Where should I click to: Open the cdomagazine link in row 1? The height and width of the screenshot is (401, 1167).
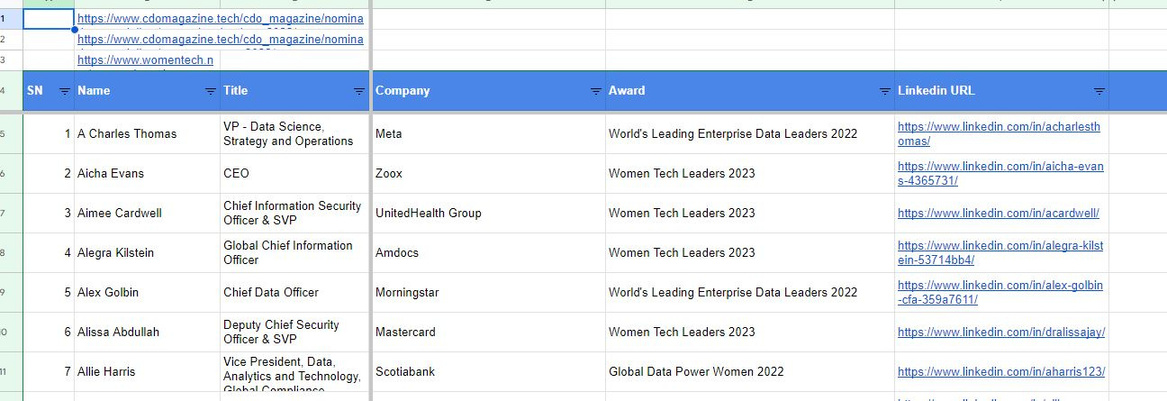click(x=220, y=19)
